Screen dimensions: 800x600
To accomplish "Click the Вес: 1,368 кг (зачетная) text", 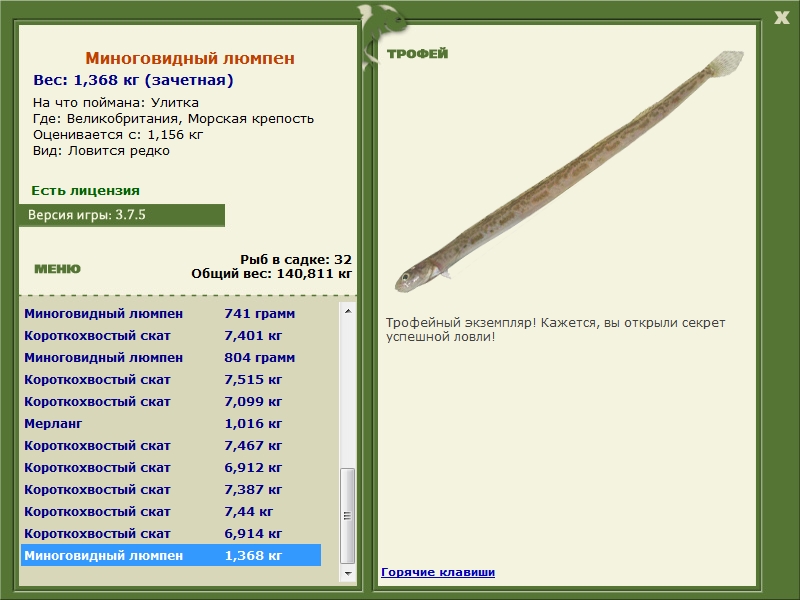I will [x=133, y=81].
